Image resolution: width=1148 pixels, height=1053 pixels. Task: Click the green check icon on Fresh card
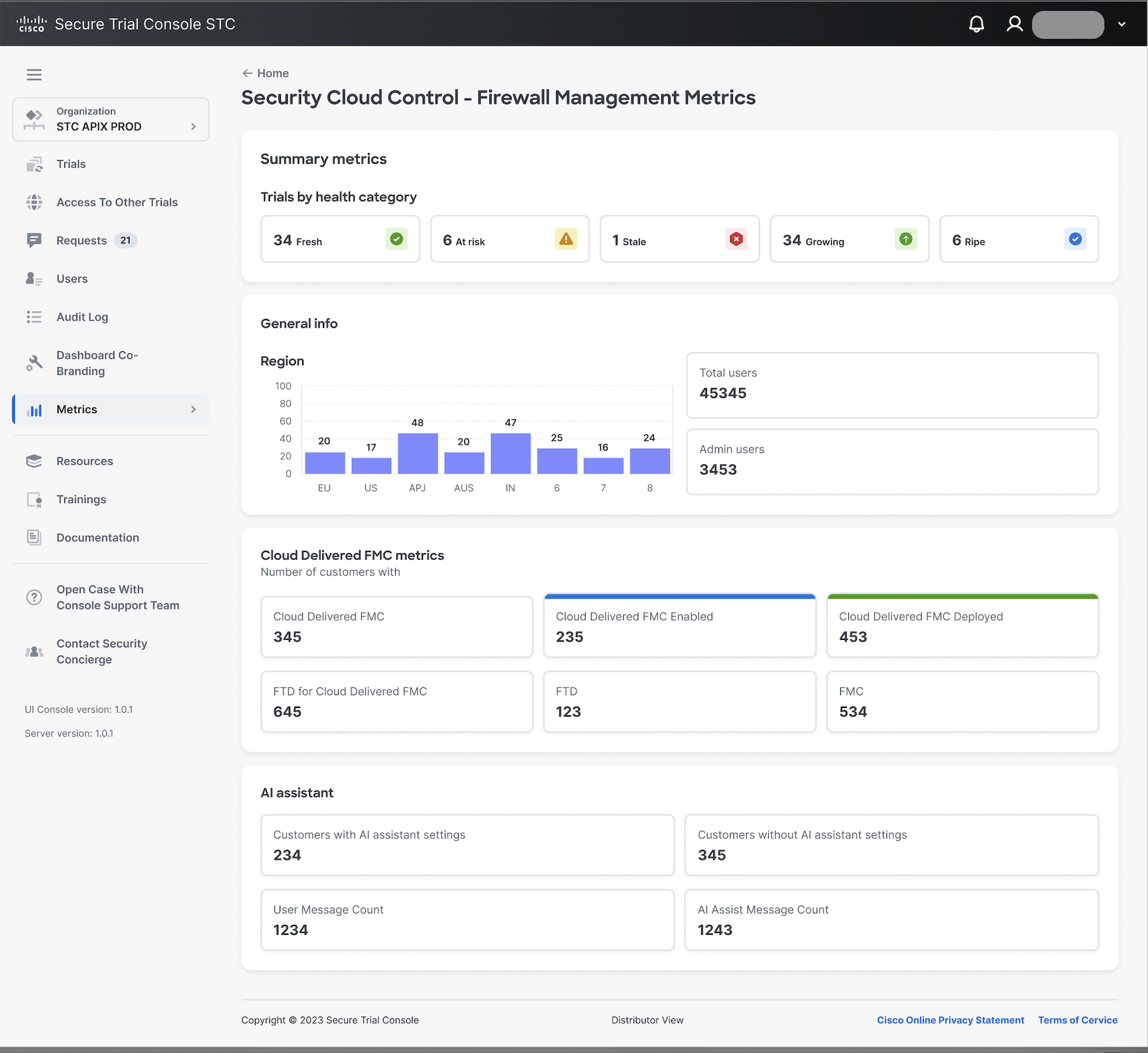pyautogui.click(x=396, y=239)
